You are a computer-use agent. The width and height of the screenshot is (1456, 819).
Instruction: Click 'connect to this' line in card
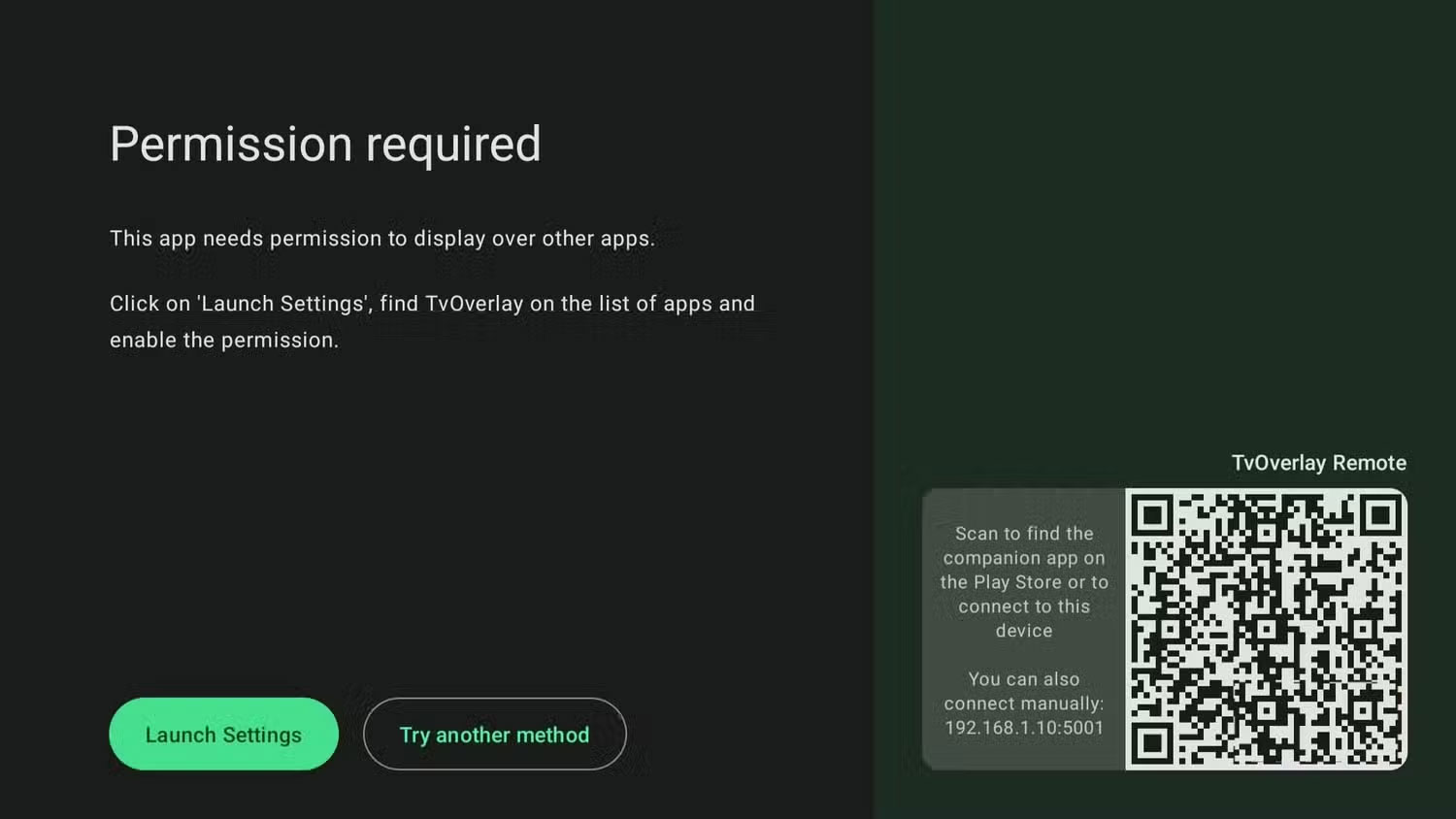point(1023,606)
